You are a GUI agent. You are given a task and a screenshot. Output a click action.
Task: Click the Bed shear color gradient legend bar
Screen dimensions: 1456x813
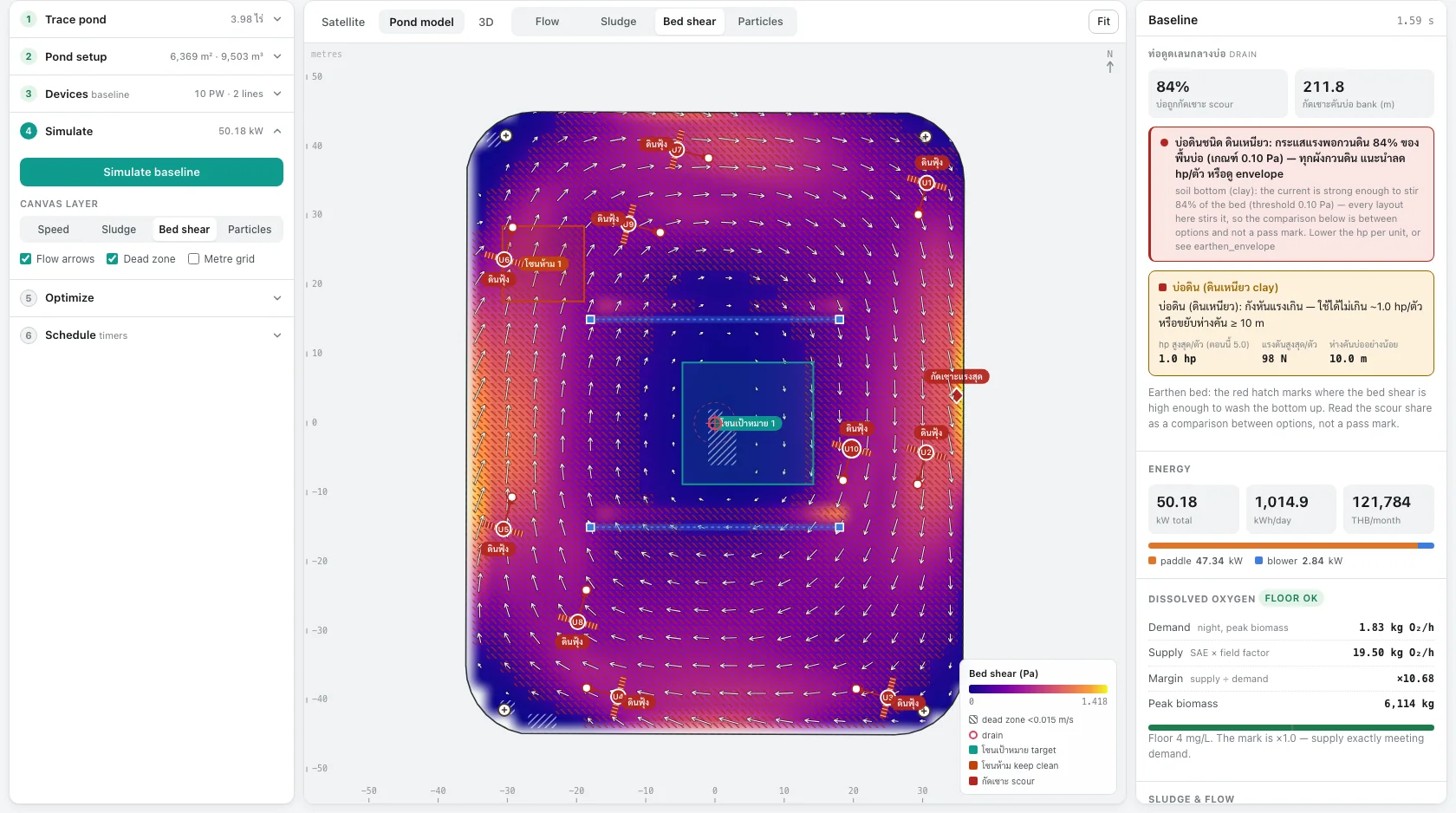tap(1038, 689)
